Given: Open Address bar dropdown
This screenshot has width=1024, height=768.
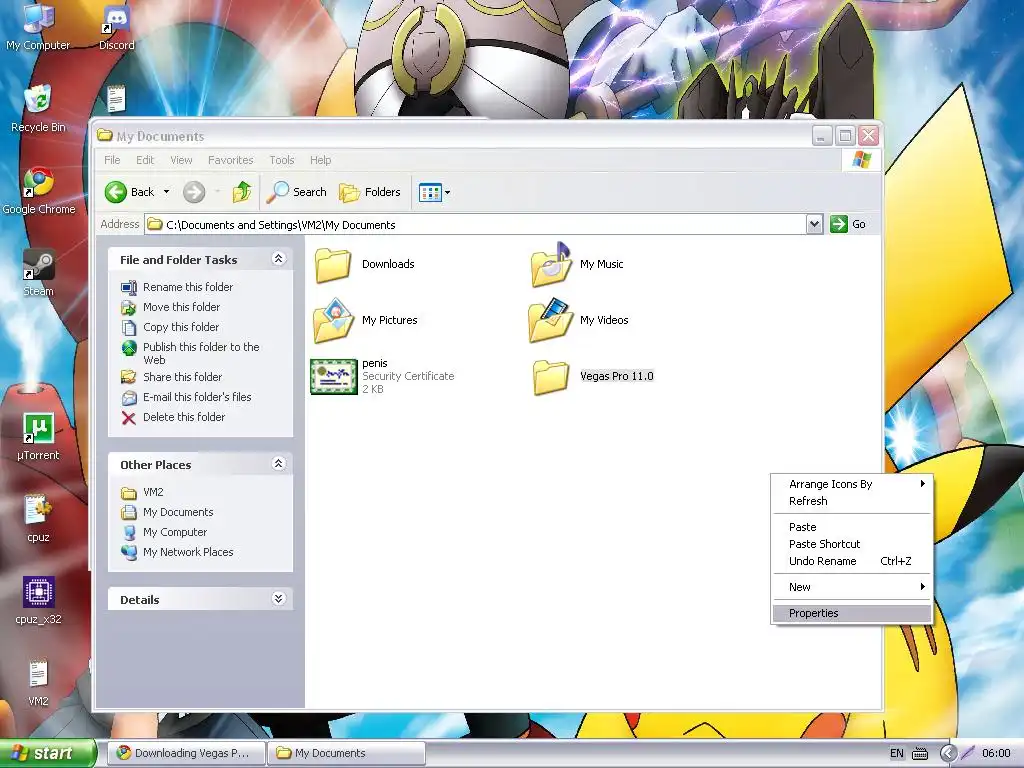Looking at the screenshot, I should pos(814,224).
